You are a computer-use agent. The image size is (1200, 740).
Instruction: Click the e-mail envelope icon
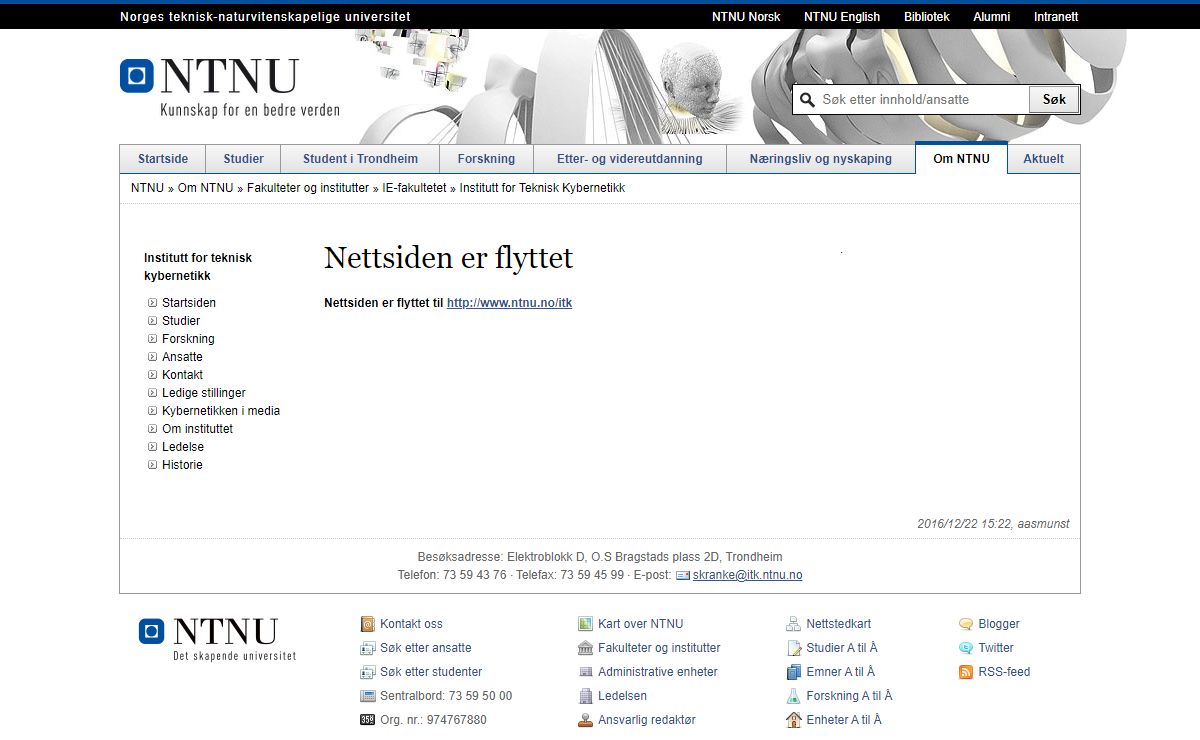click(683, 575)
